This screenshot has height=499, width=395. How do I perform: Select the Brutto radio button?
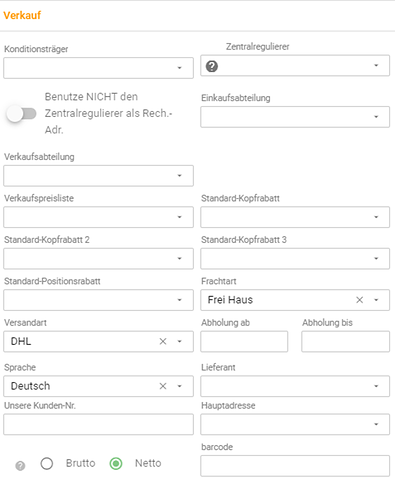coord(47,463)
